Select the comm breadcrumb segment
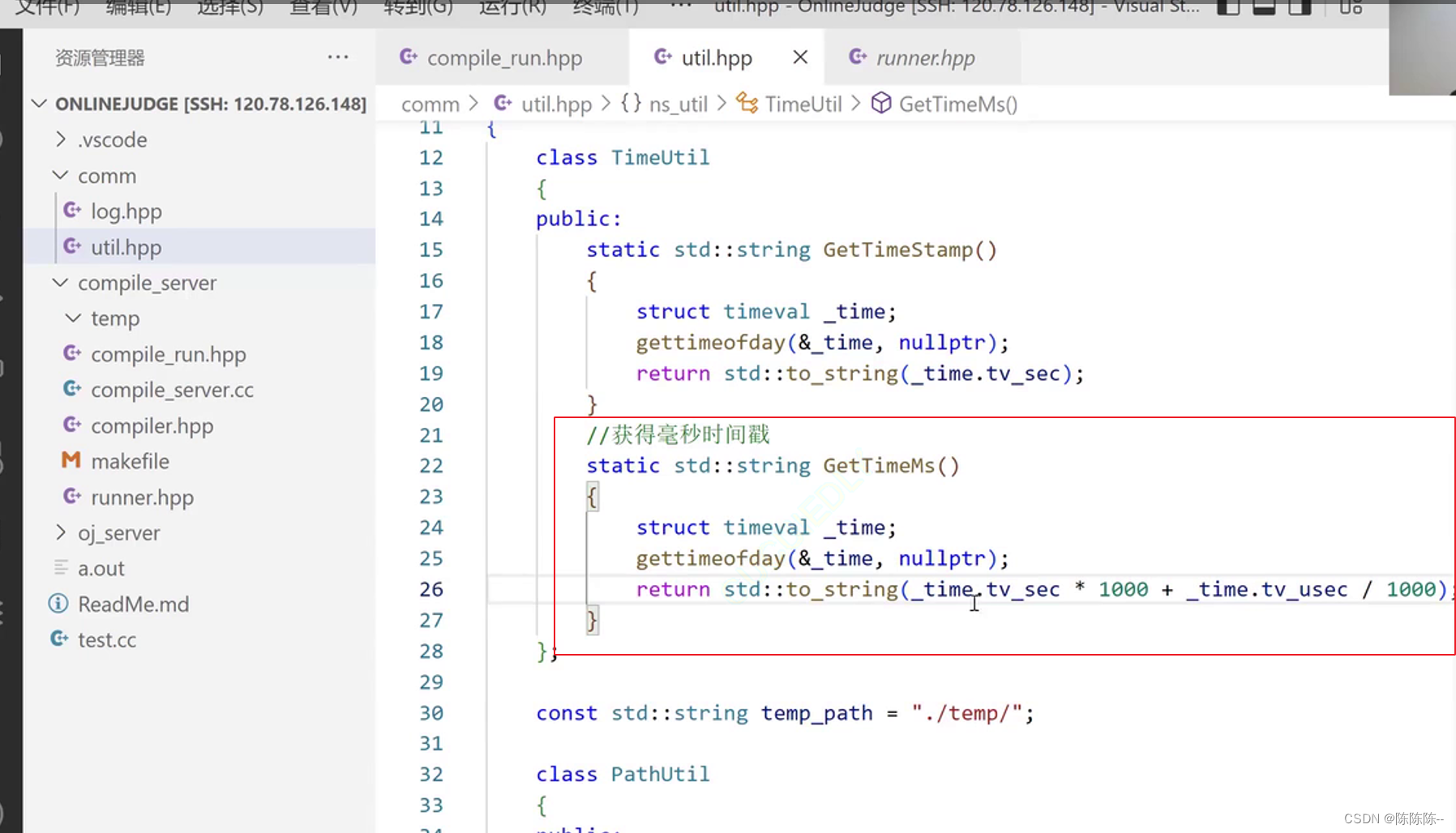 coord(430,104)
